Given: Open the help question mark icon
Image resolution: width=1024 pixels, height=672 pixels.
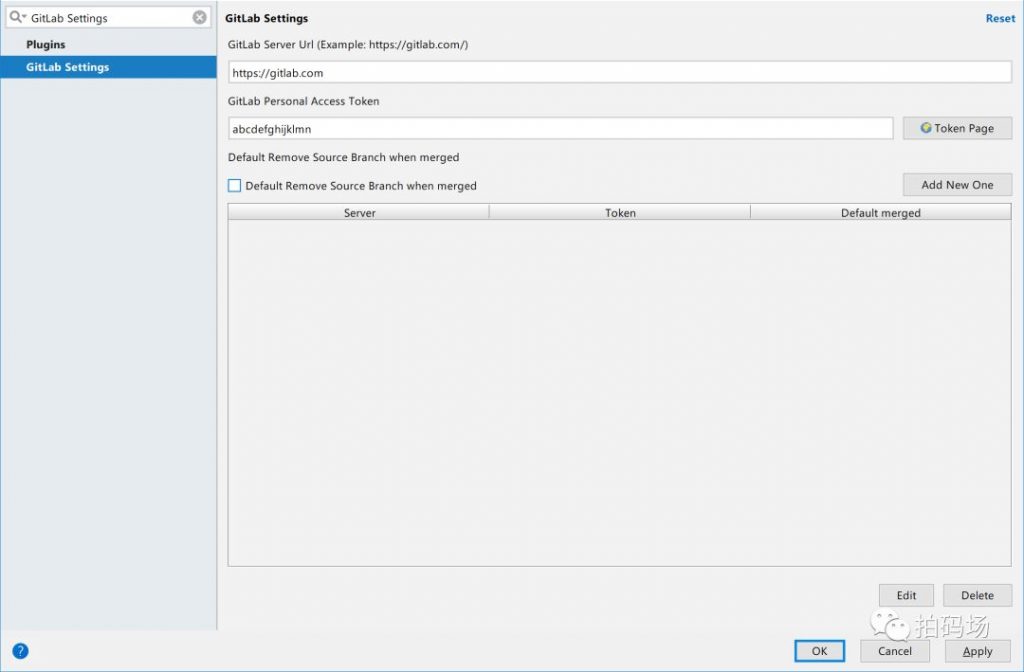Looking at the screenshot, I should click(x=20, y=651).
